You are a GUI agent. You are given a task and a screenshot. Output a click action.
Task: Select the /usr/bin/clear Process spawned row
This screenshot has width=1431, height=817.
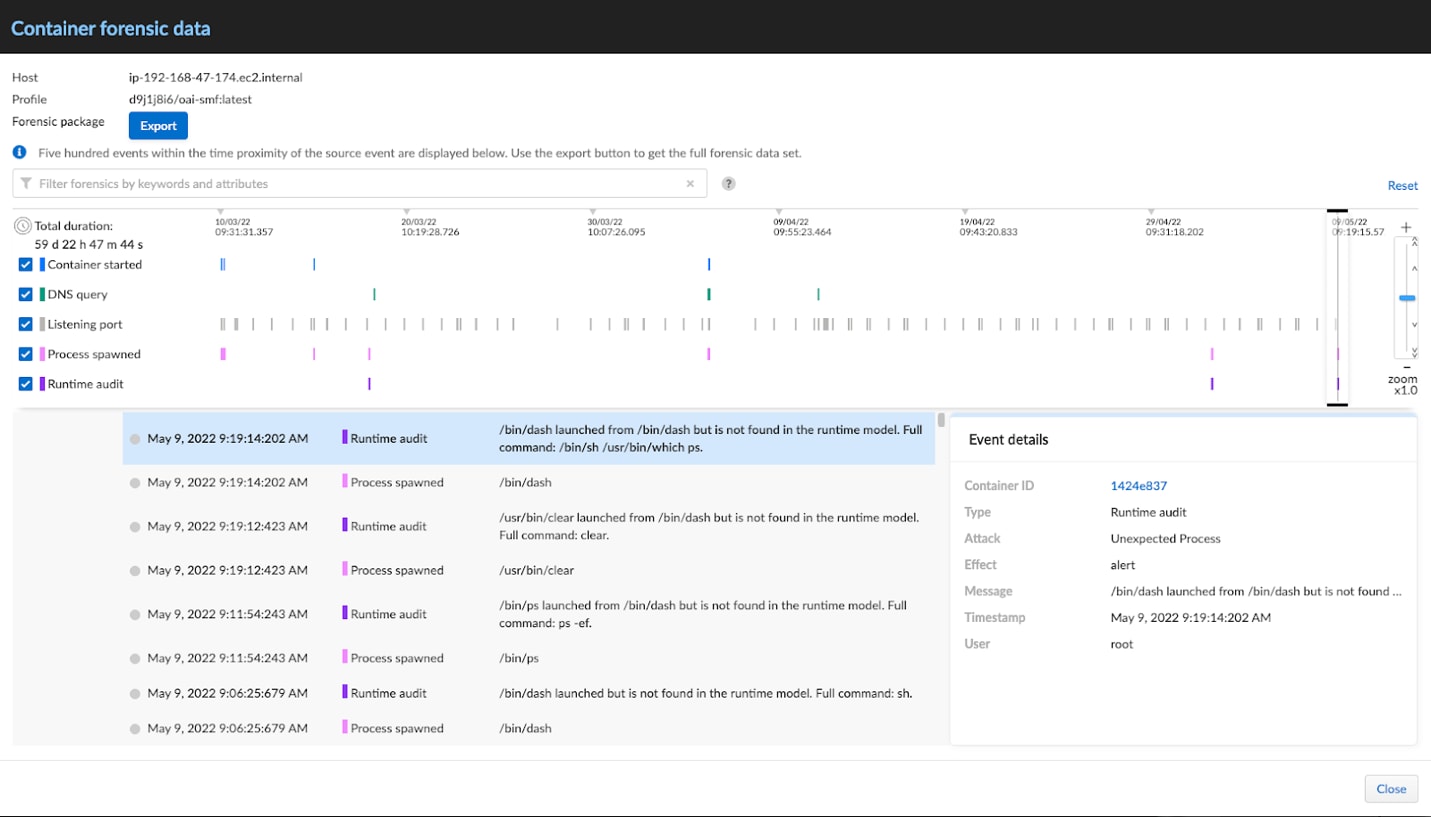click(528, 570)
